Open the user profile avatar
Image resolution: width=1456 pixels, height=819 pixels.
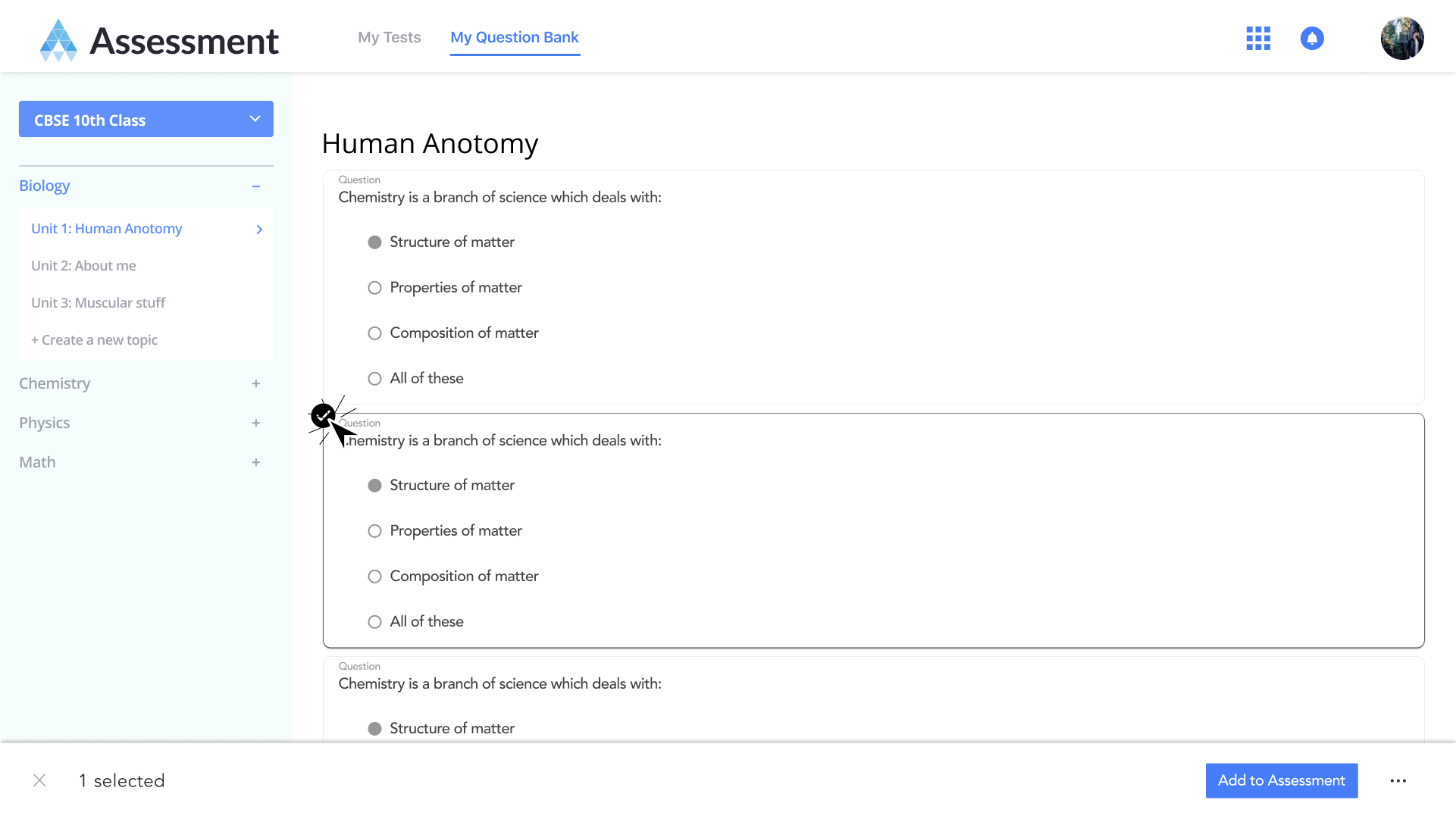[x=1402, y=39]
